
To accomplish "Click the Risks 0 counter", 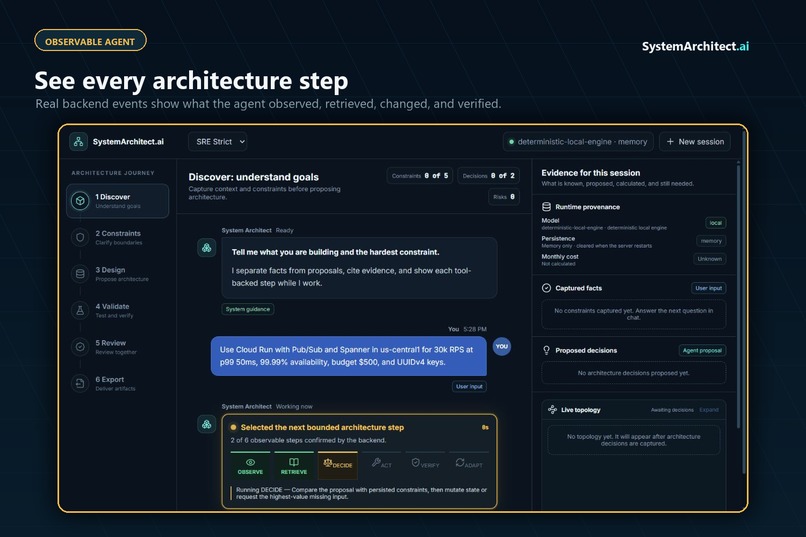I will point(504,197).
